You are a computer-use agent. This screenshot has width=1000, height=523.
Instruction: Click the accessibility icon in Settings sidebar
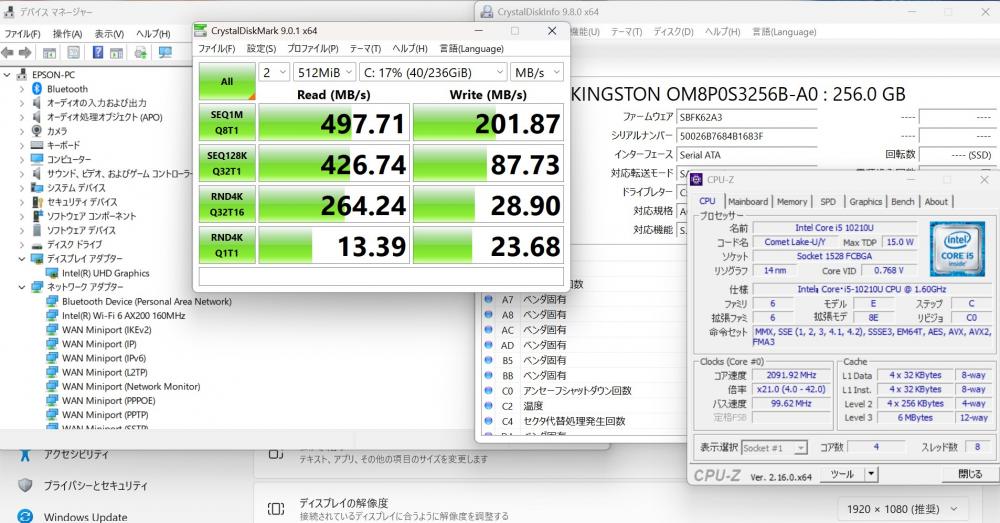tap(25, 455)
